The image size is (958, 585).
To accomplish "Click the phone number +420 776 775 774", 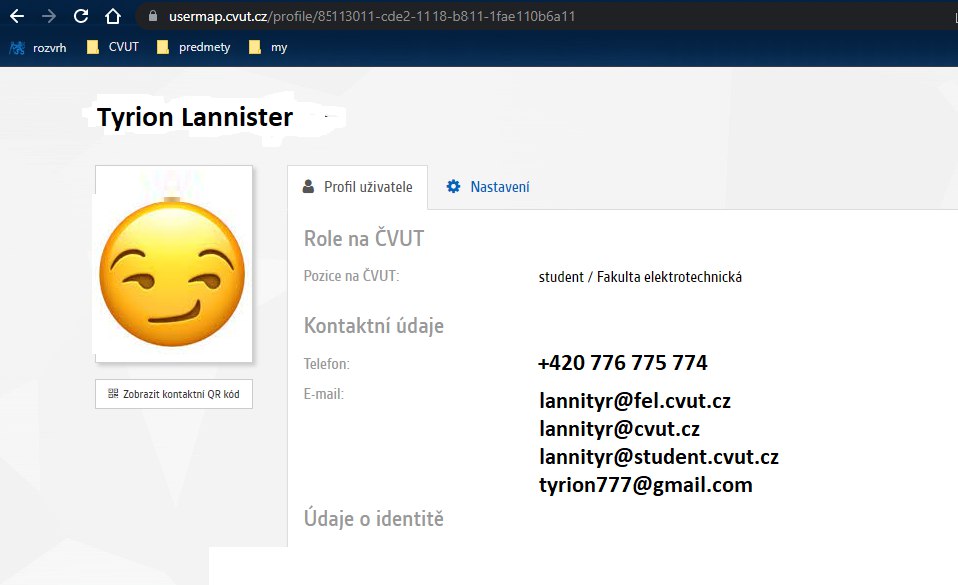I will (623, 363).
